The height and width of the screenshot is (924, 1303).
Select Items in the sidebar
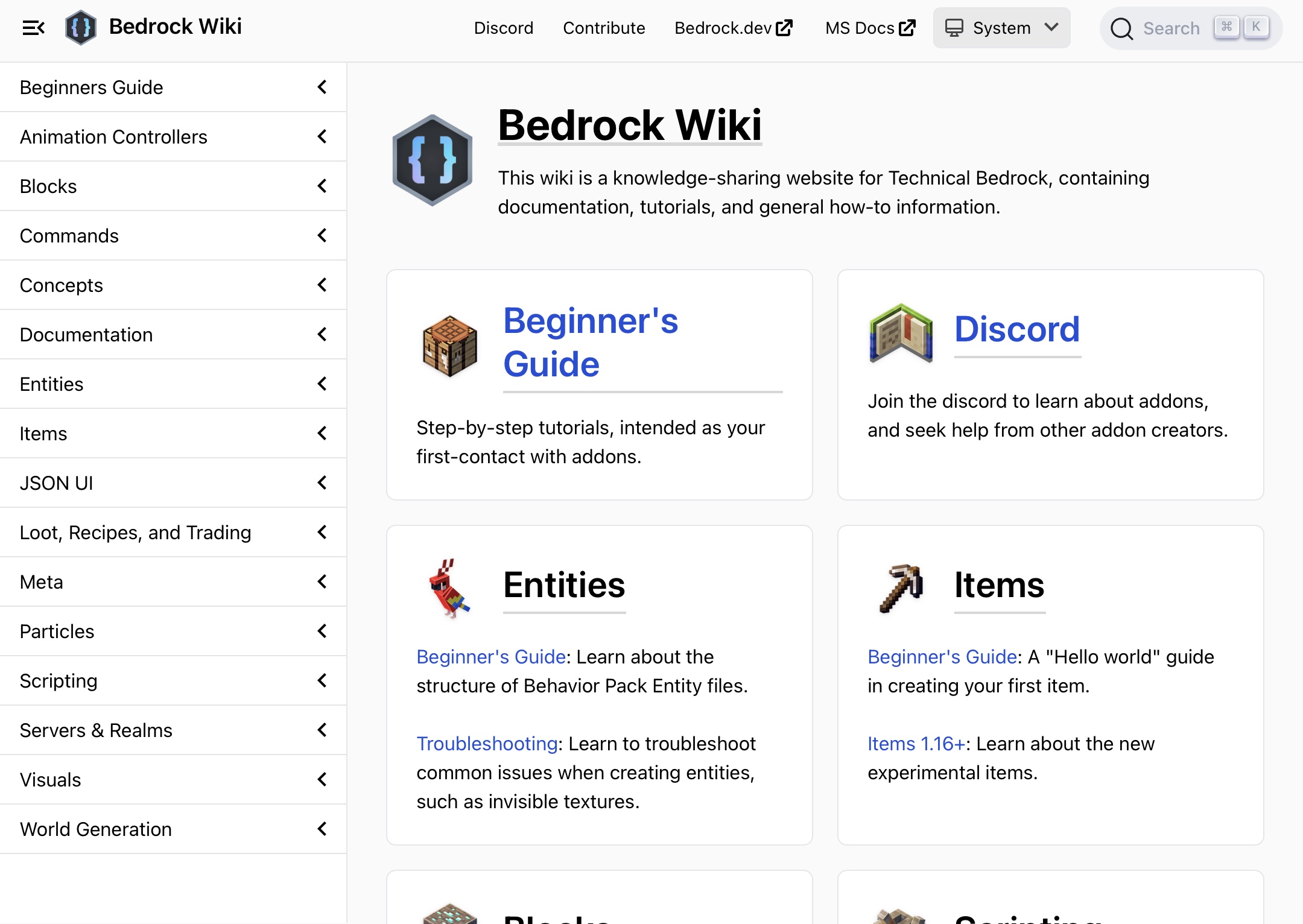tap(173, 434)
